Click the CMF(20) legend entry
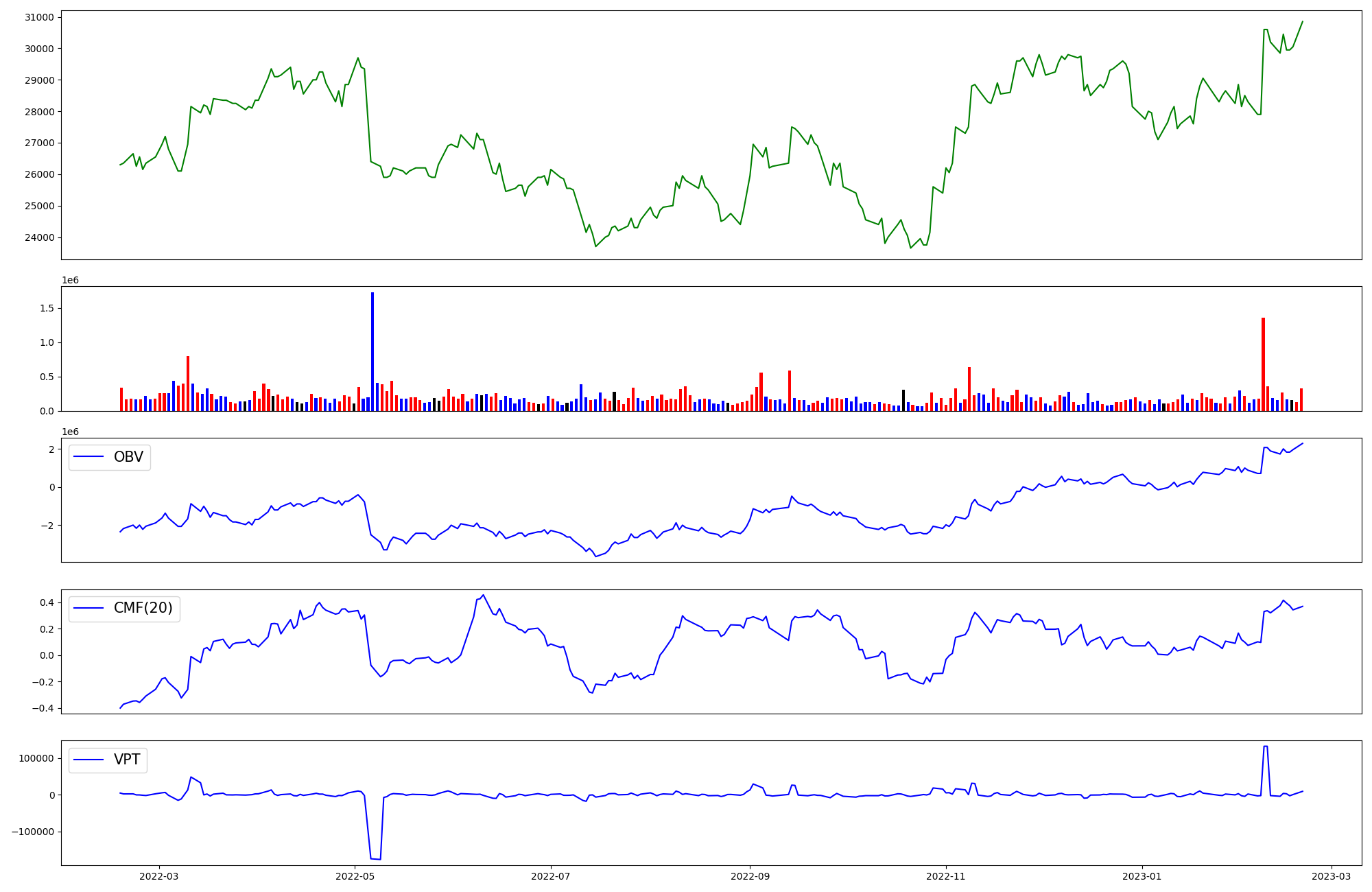Viewport: 1372px width, 892px height. (x=124, y=609)
